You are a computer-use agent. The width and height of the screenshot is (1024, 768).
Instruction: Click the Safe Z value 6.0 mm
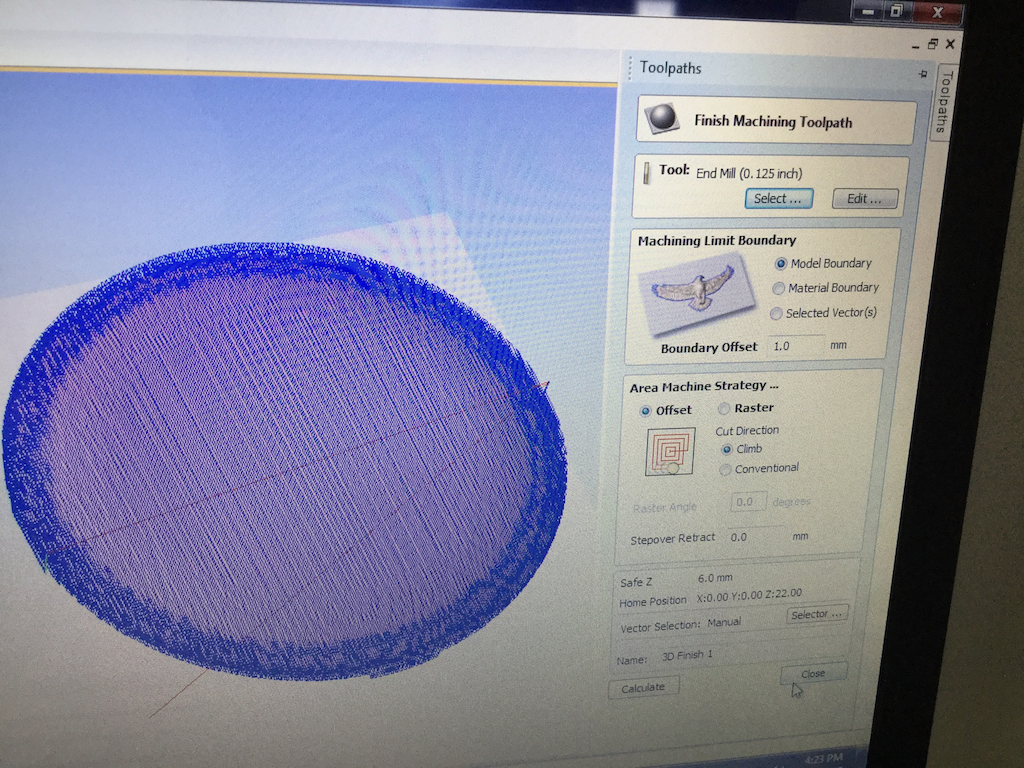coord(715,578)
